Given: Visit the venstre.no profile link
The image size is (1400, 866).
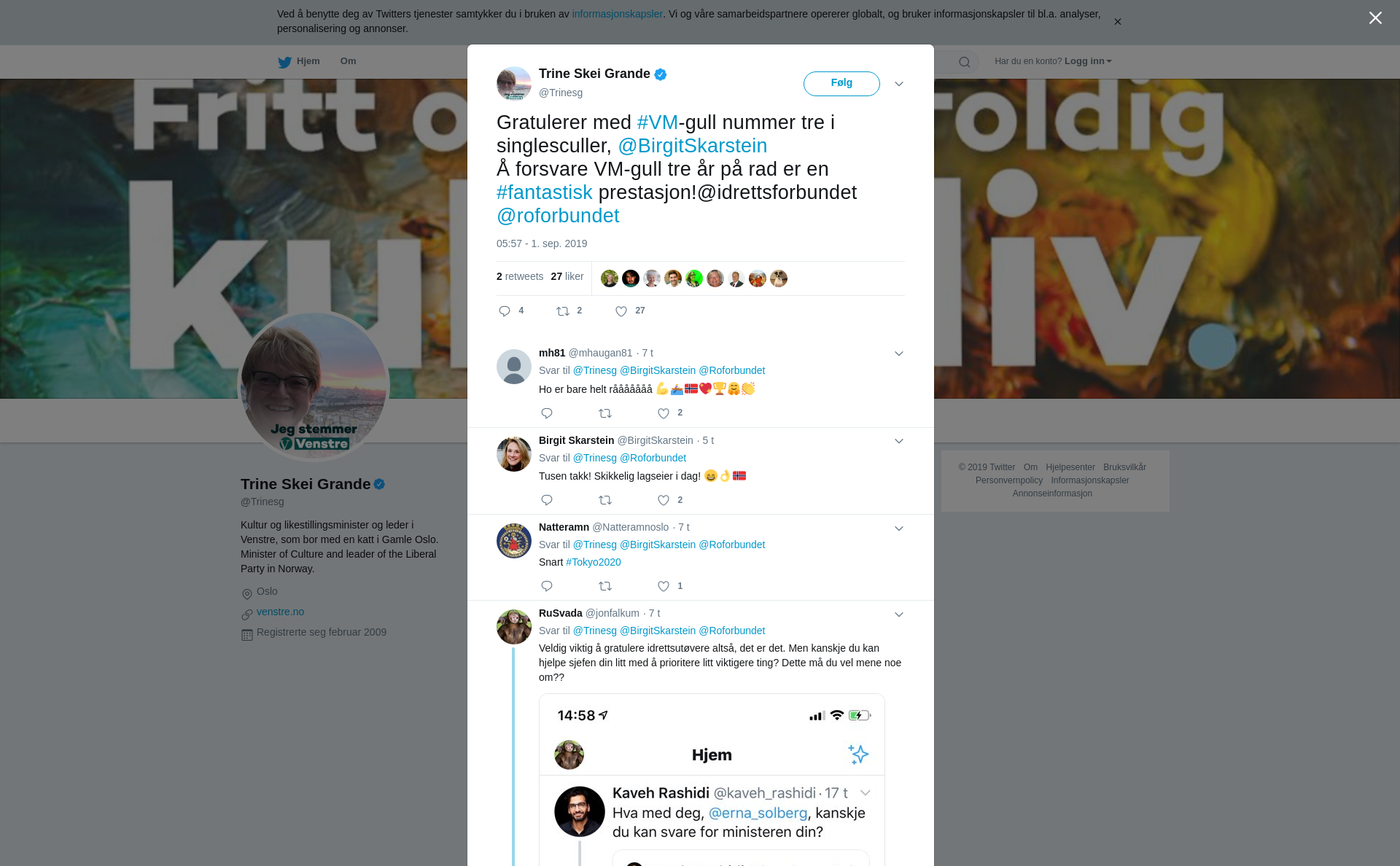Looking at the screenshot, I should click(280, 612).
